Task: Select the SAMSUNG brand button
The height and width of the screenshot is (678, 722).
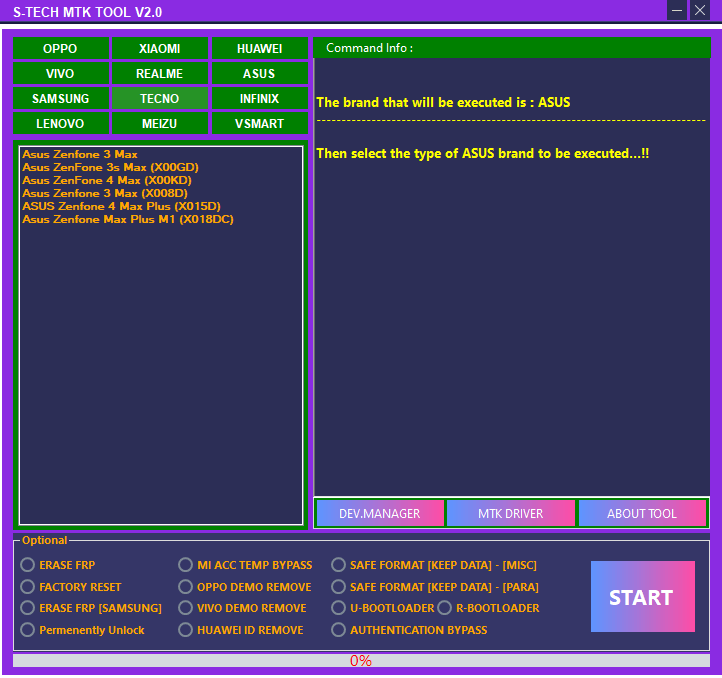Action: 61,98
